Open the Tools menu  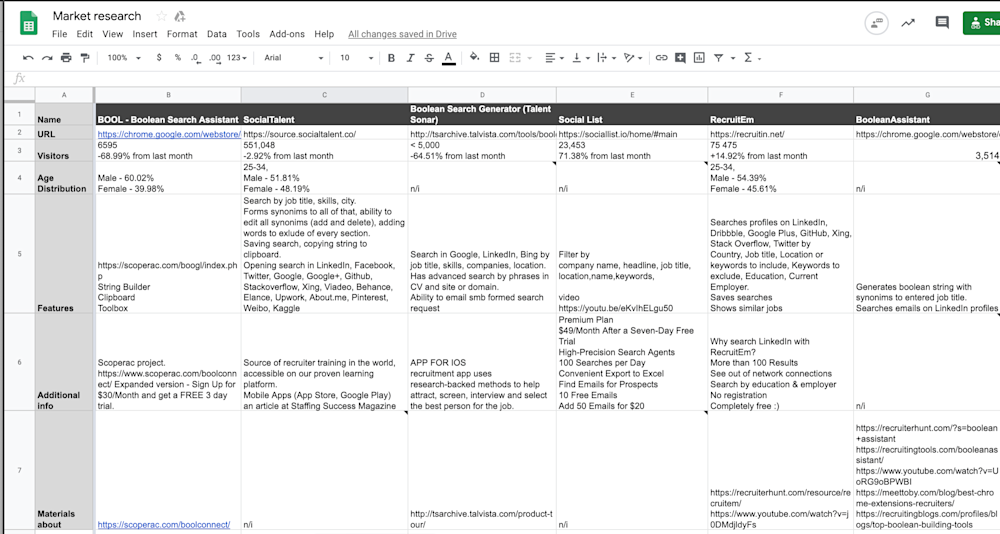(x=248, y=34)
